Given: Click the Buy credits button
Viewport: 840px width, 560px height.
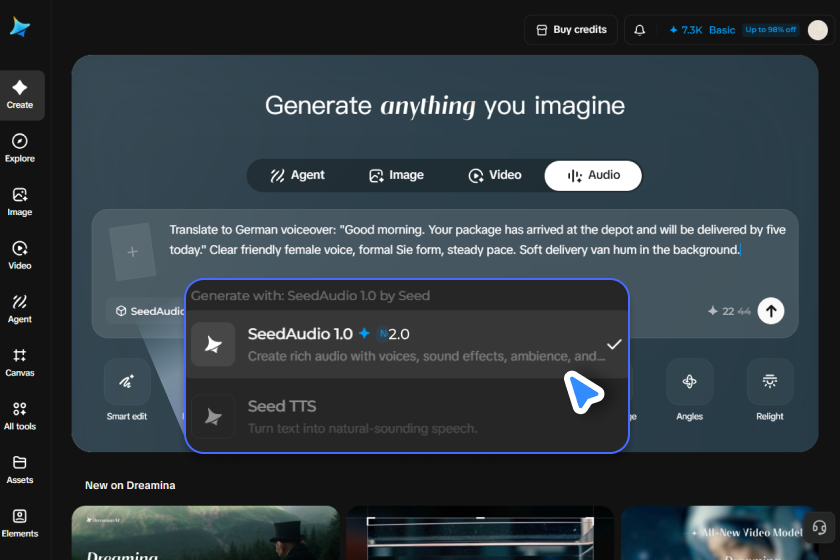Looking at the screenshot, I should [x=571, y=30].
